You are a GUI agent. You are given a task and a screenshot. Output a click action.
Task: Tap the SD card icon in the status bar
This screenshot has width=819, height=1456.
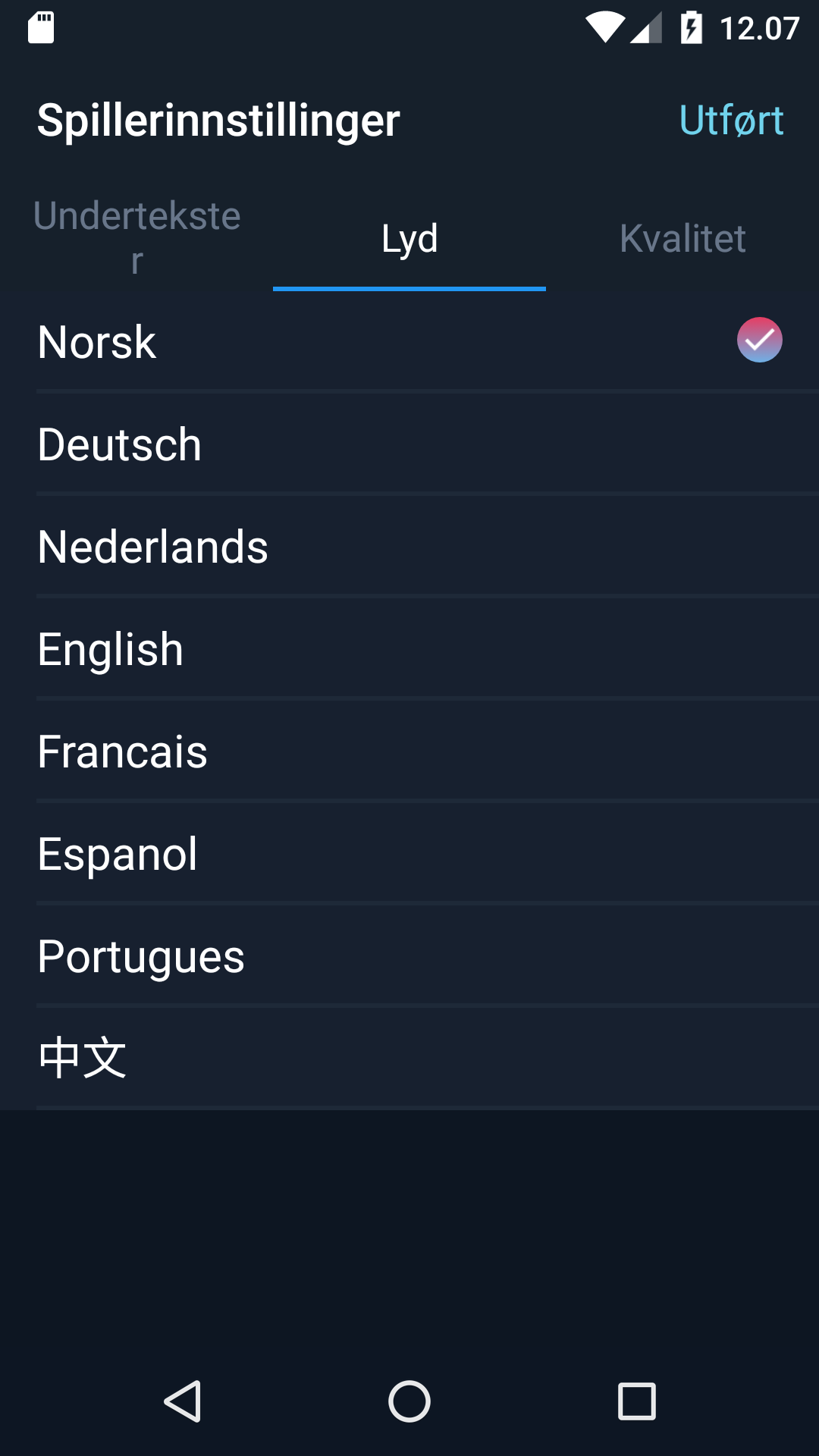[x=42, y=25]
